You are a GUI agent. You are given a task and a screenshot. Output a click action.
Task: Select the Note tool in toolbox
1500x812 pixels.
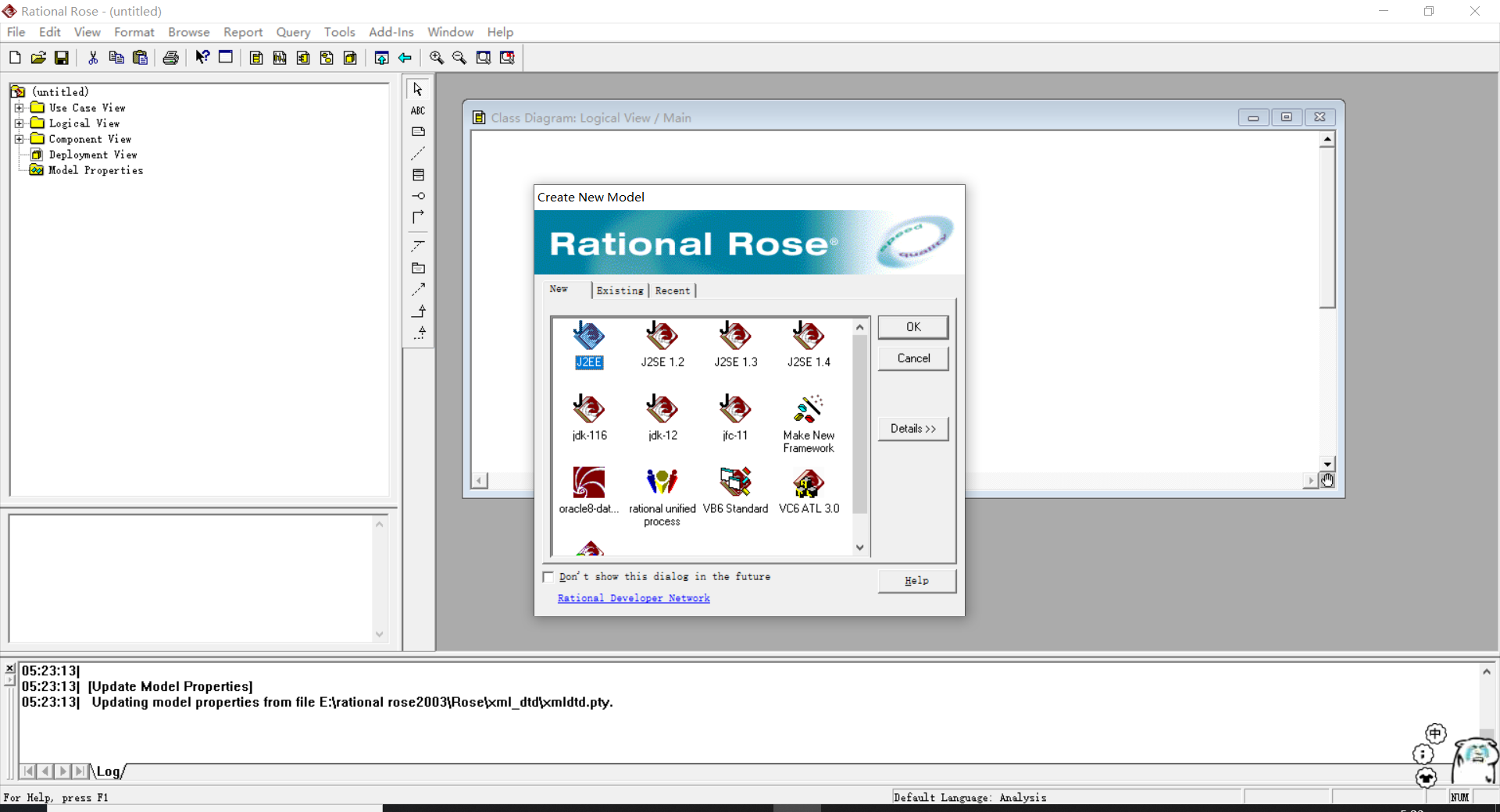tap(418, 132)
